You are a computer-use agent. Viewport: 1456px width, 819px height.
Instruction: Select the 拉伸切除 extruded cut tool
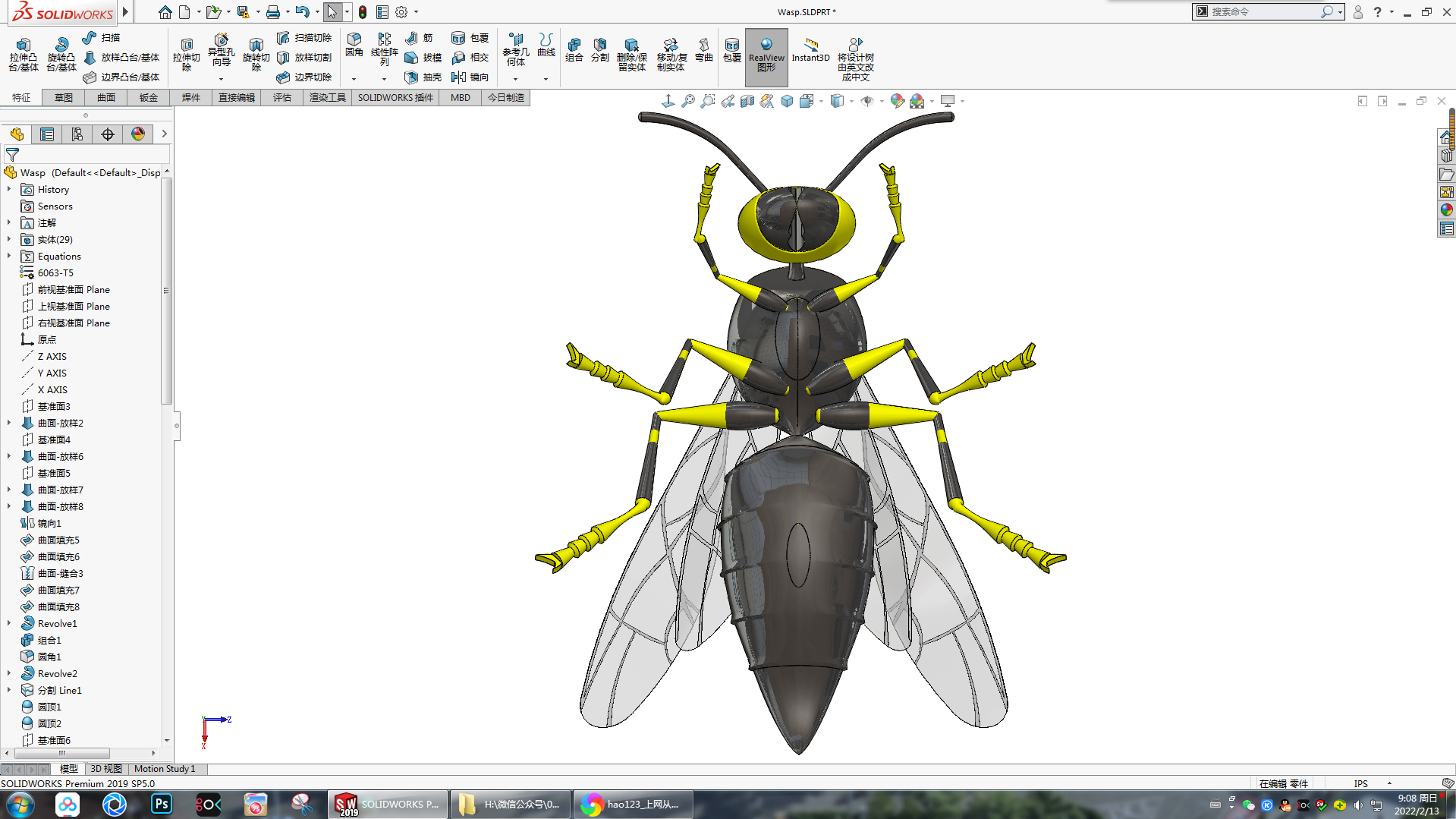click(x=186, y=55)
